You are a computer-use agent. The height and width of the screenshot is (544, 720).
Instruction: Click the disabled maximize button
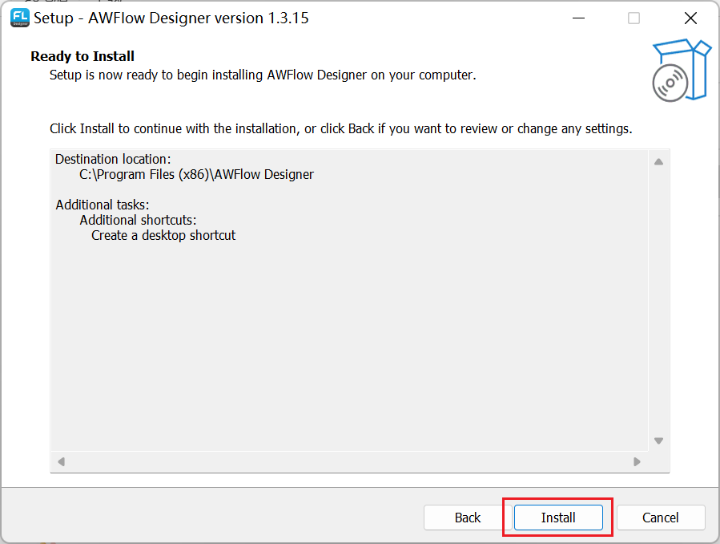point(634,18)
